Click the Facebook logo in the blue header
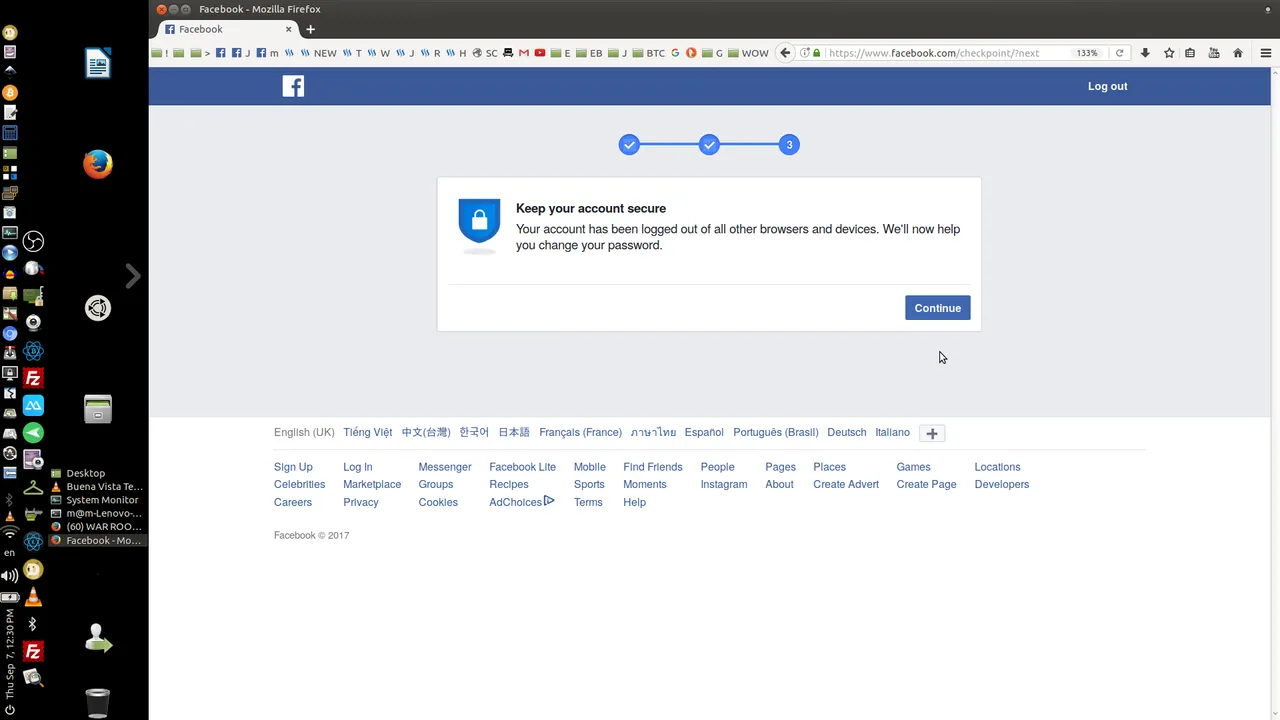This screenshot has width=1280, height=720. 293,86
